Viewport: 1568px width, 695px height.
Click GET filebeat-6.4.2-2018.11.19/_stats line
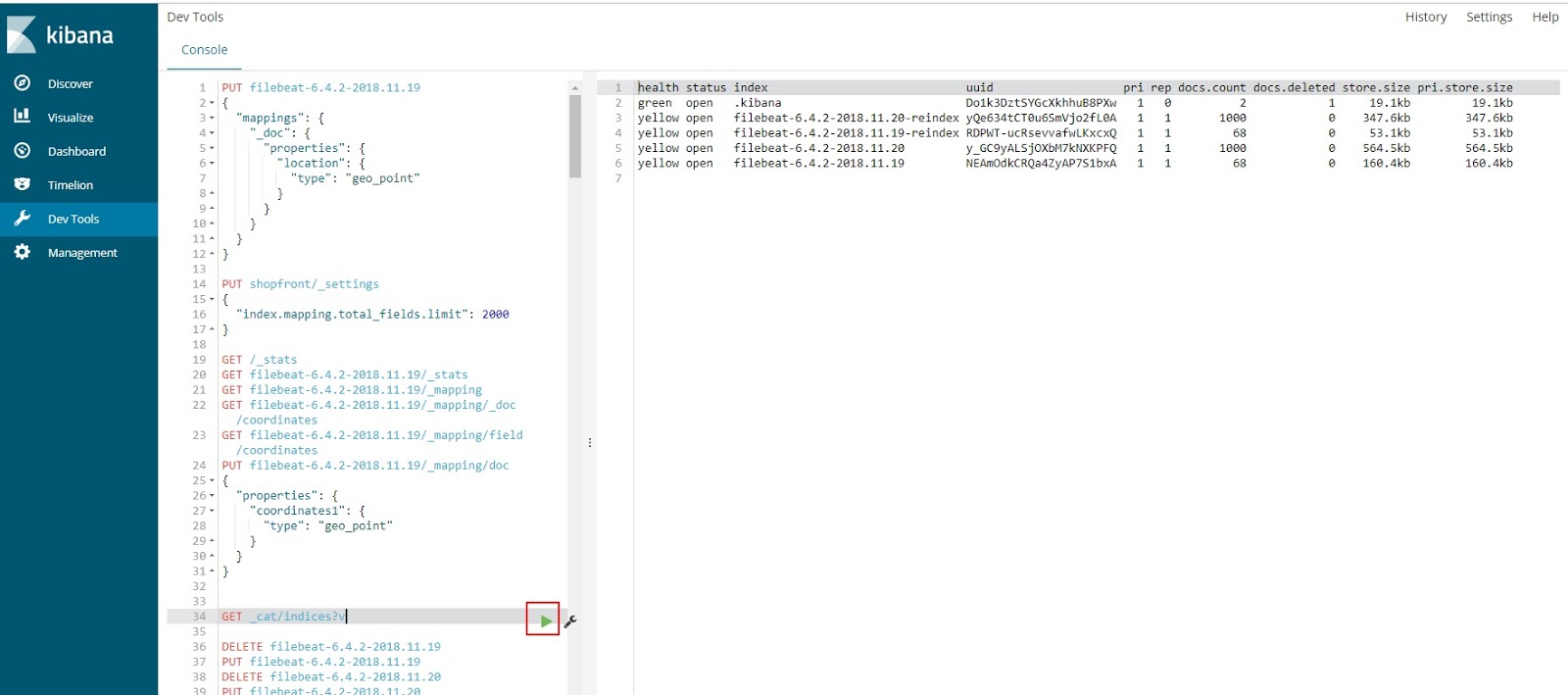click(x=345, y=374)
